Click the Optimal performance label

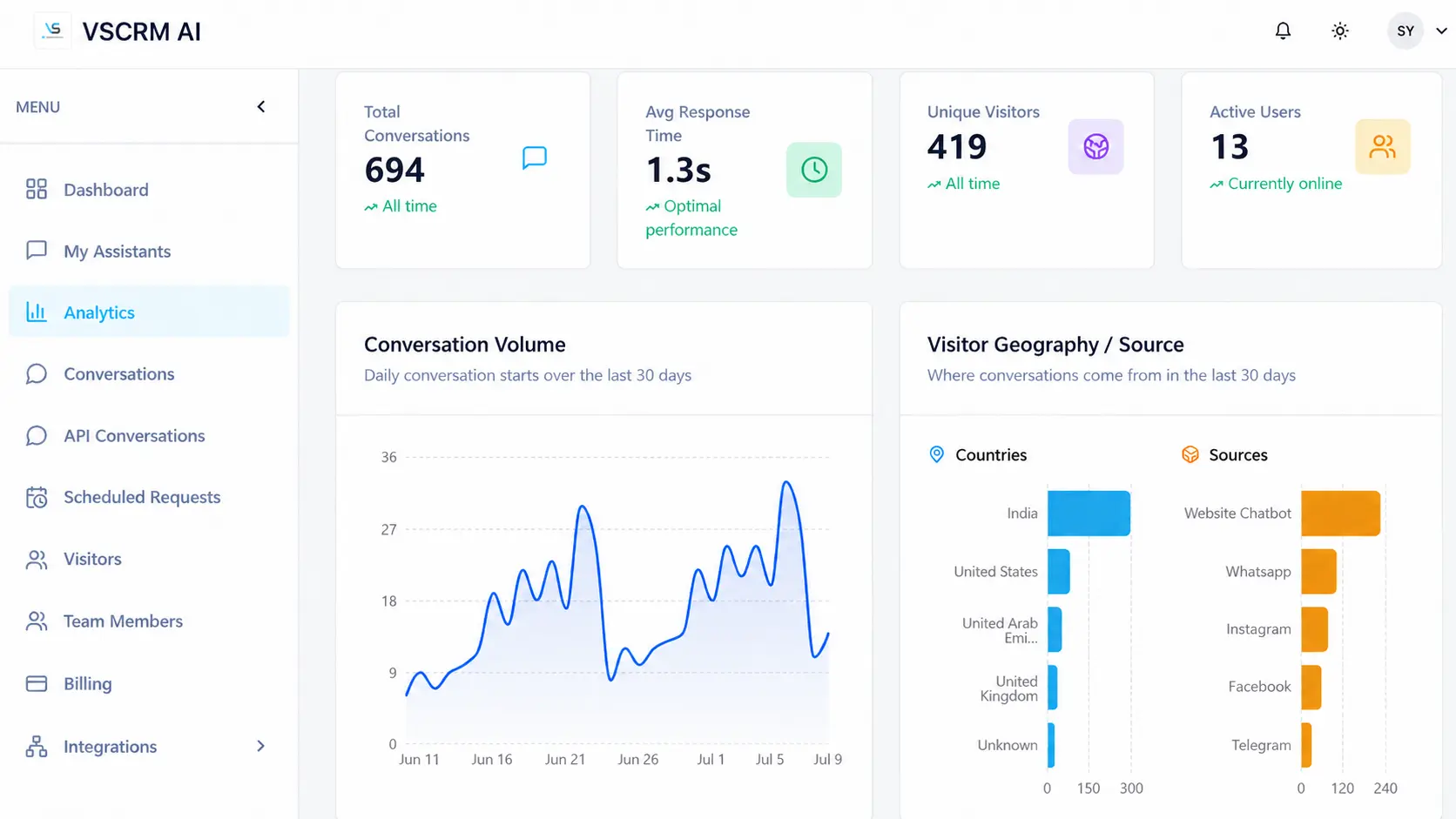pyautogui.click(x=691, y=218)
